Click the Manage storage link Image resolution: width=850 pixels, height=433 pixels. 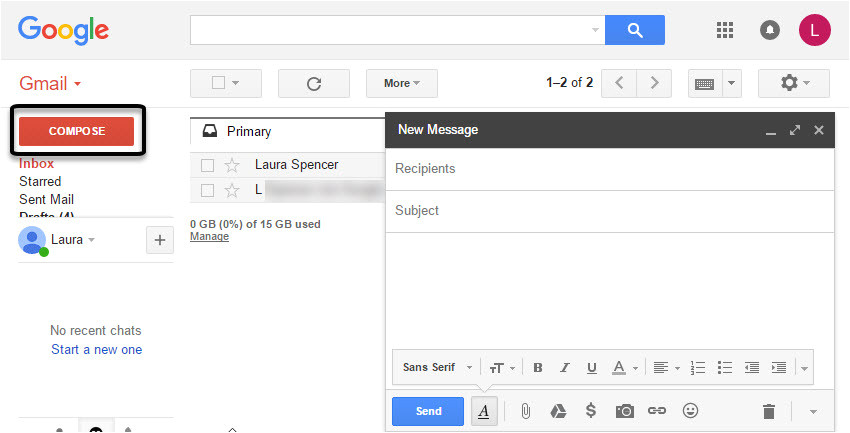(x=209, y=237)
